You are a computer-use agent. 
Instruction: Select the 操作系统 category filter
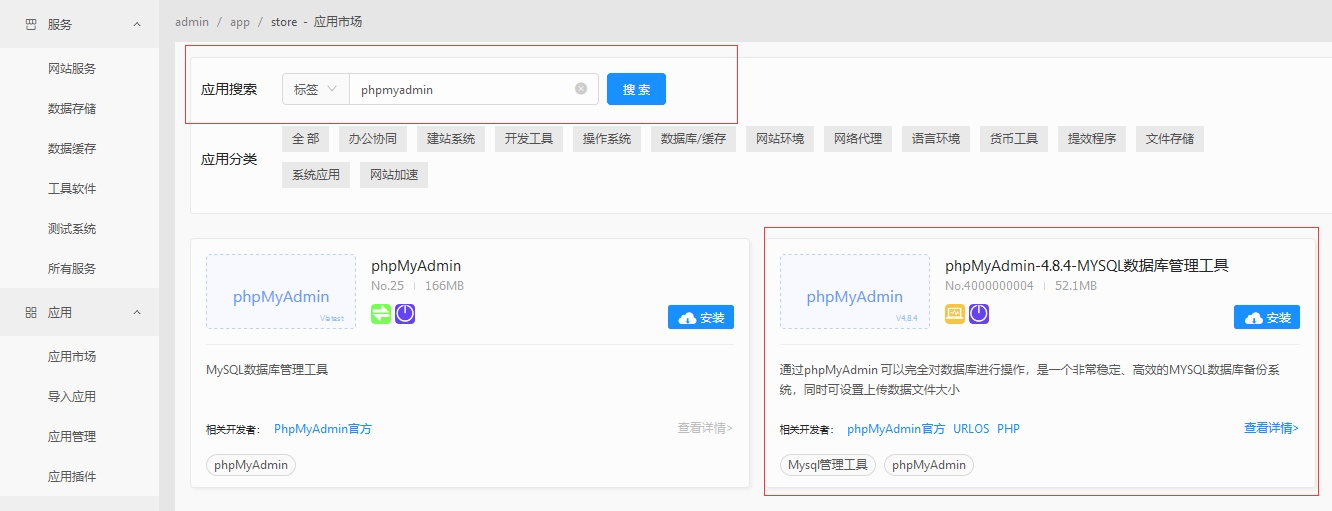607,139
